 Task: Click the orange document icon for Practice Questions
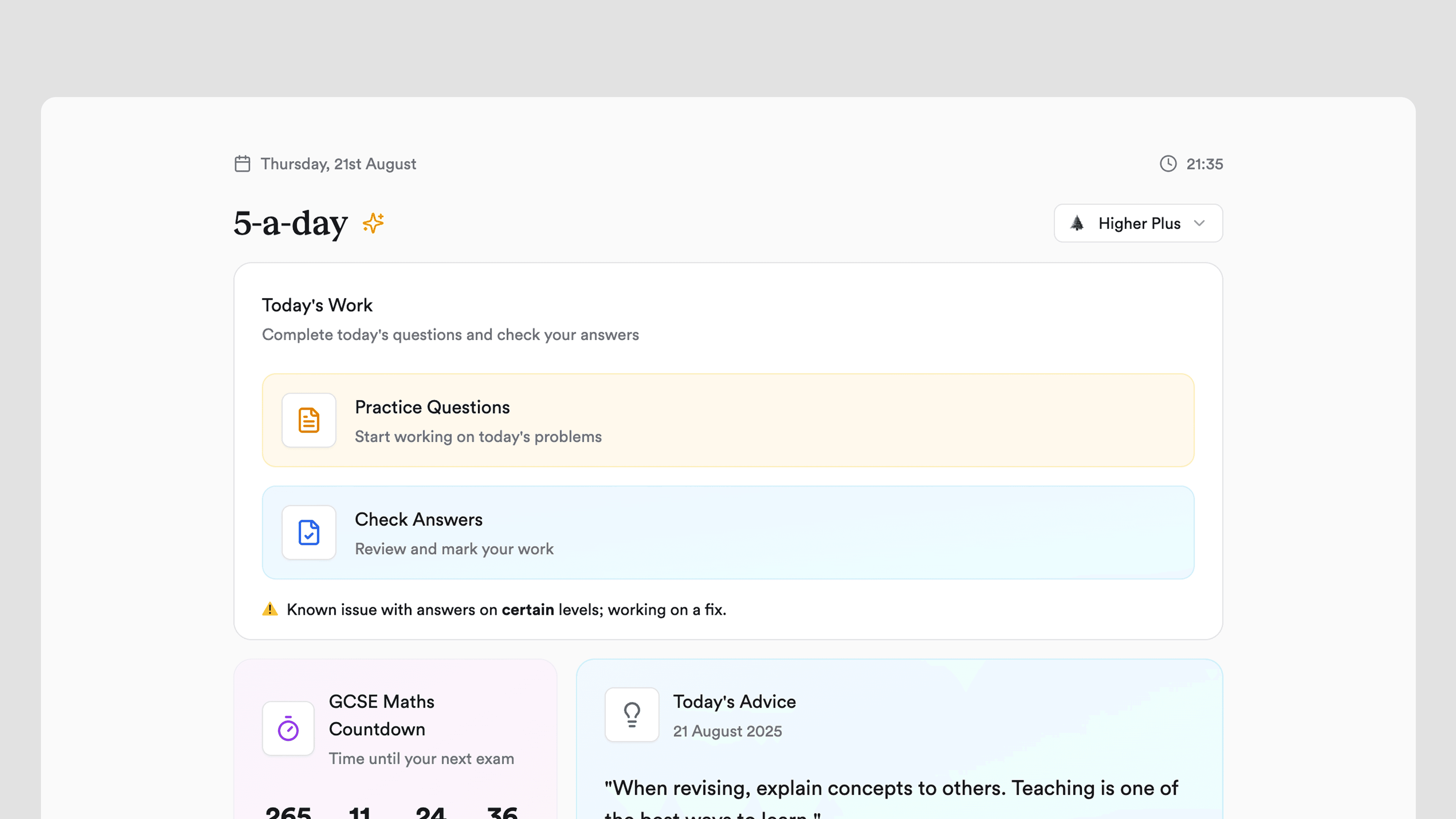click(x=309, y=420)
